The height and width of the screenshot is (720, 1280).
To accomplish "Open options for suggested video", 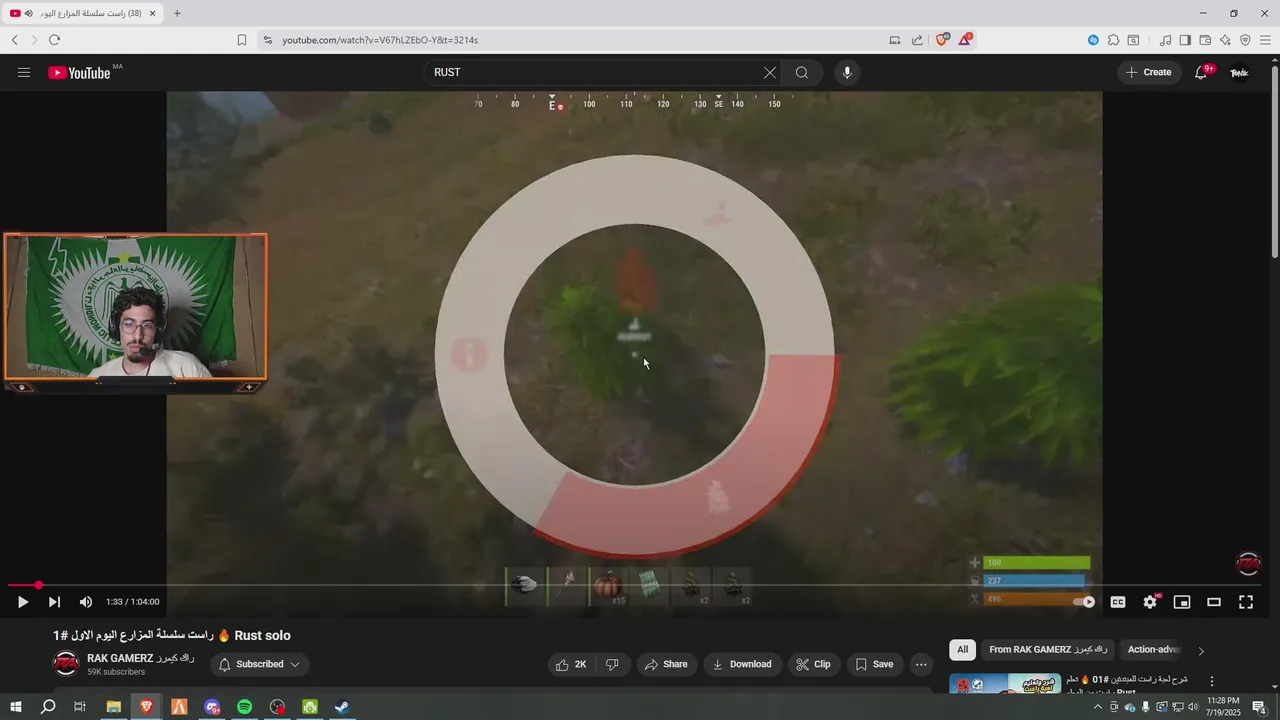I will pos(1212,681).
